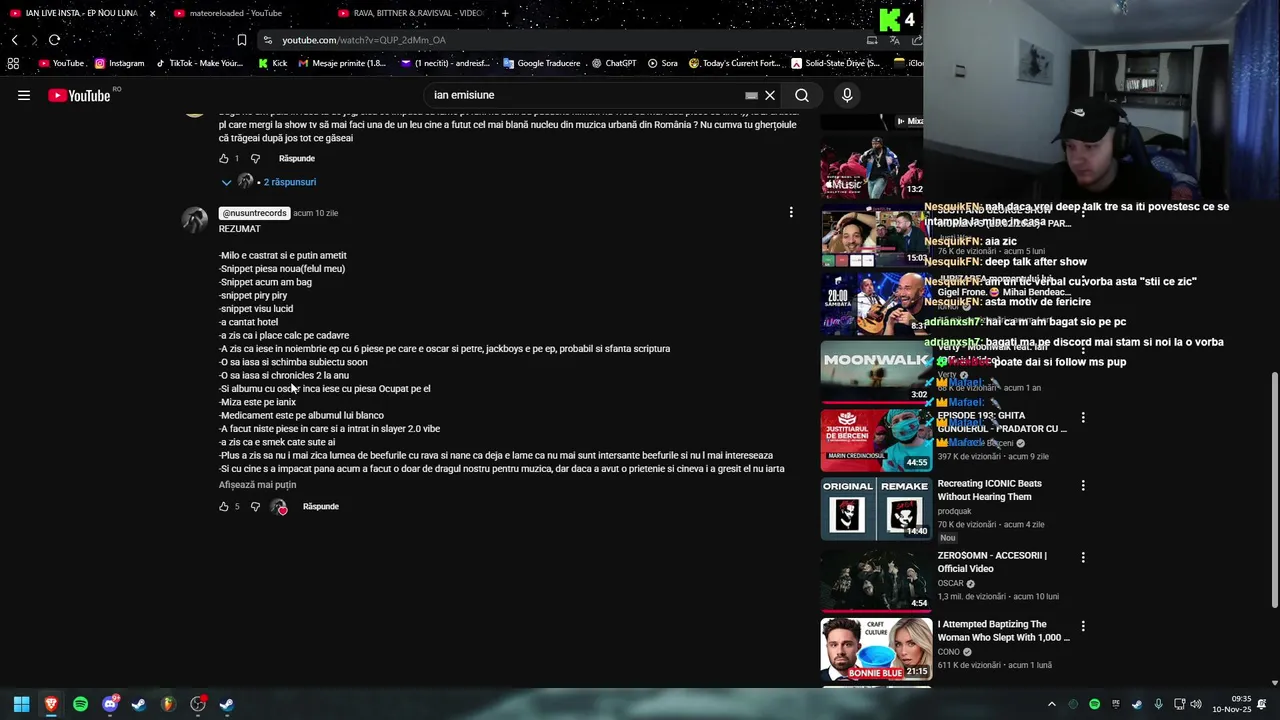Image resolution: width=1280 pixels, height=720 pixels.
Task: Clear the search box with the X
Action: click(770, 95)
